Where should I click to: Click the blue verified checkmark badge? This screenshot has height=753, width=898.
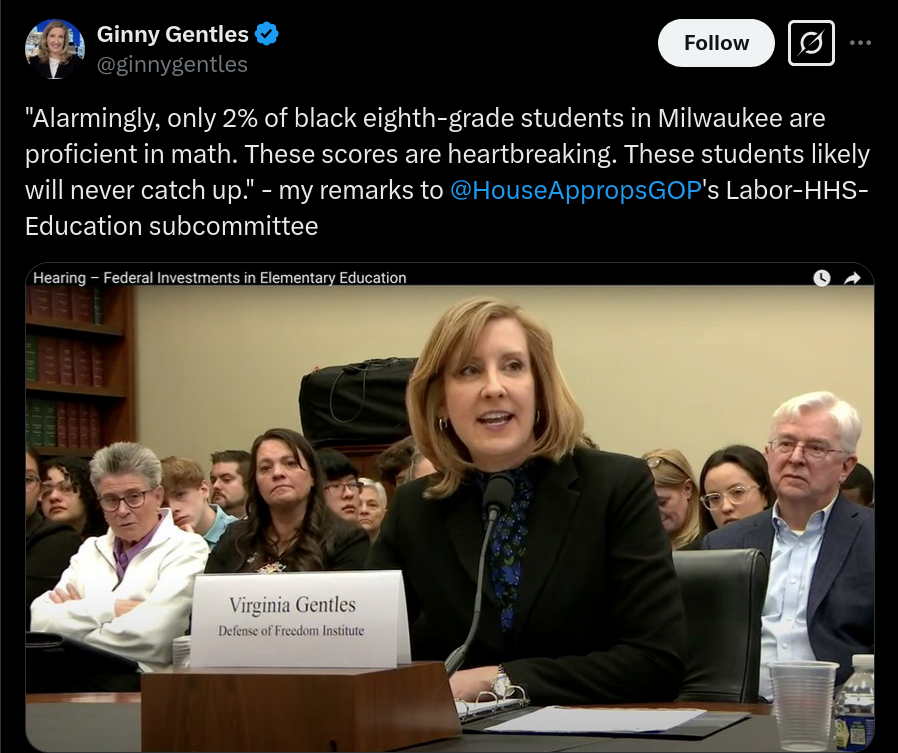pyautogui.click(x=266, y=34)
